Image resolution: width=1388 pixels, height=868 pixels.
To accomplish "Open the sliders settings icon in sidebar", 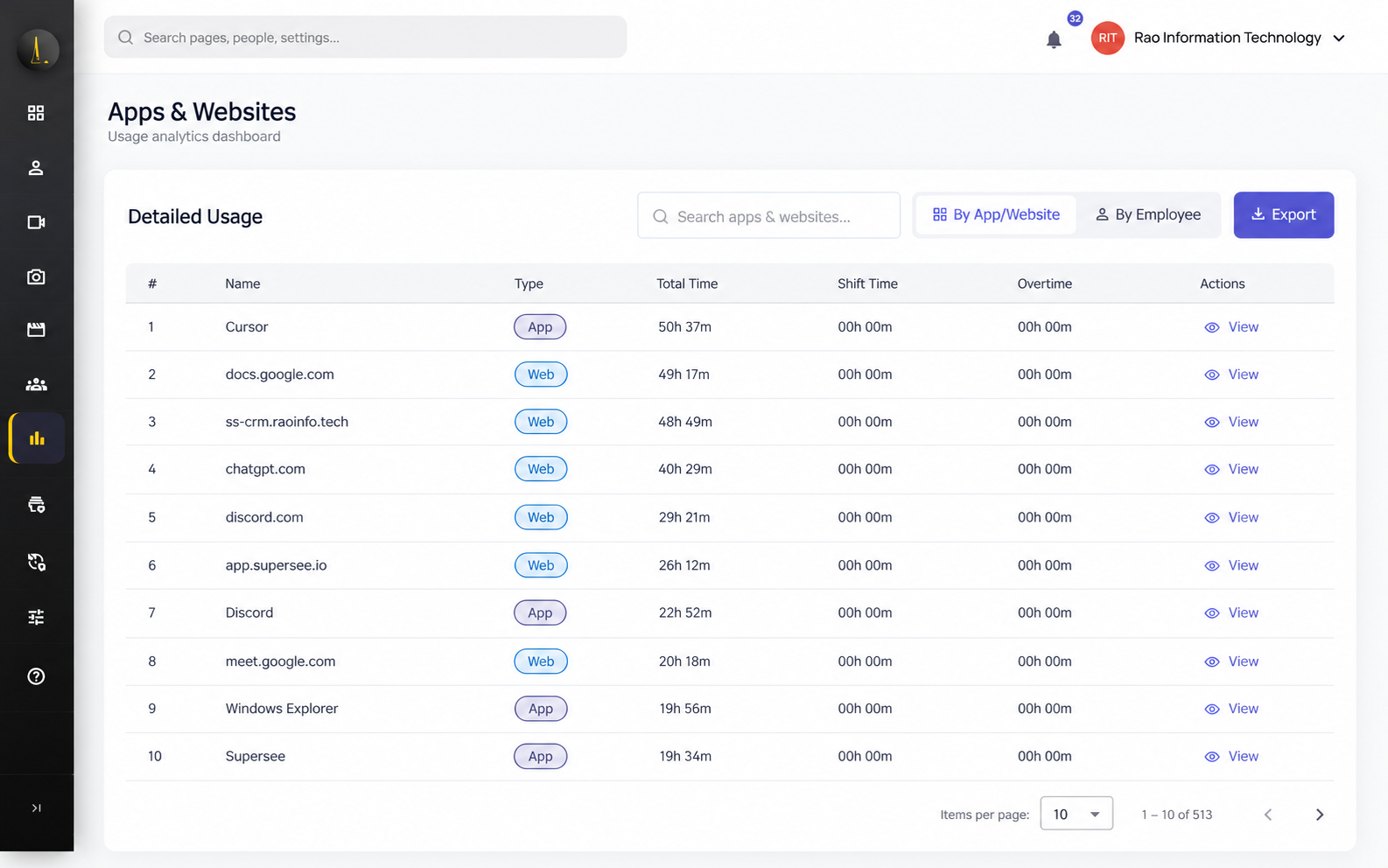I will point(36,618).
